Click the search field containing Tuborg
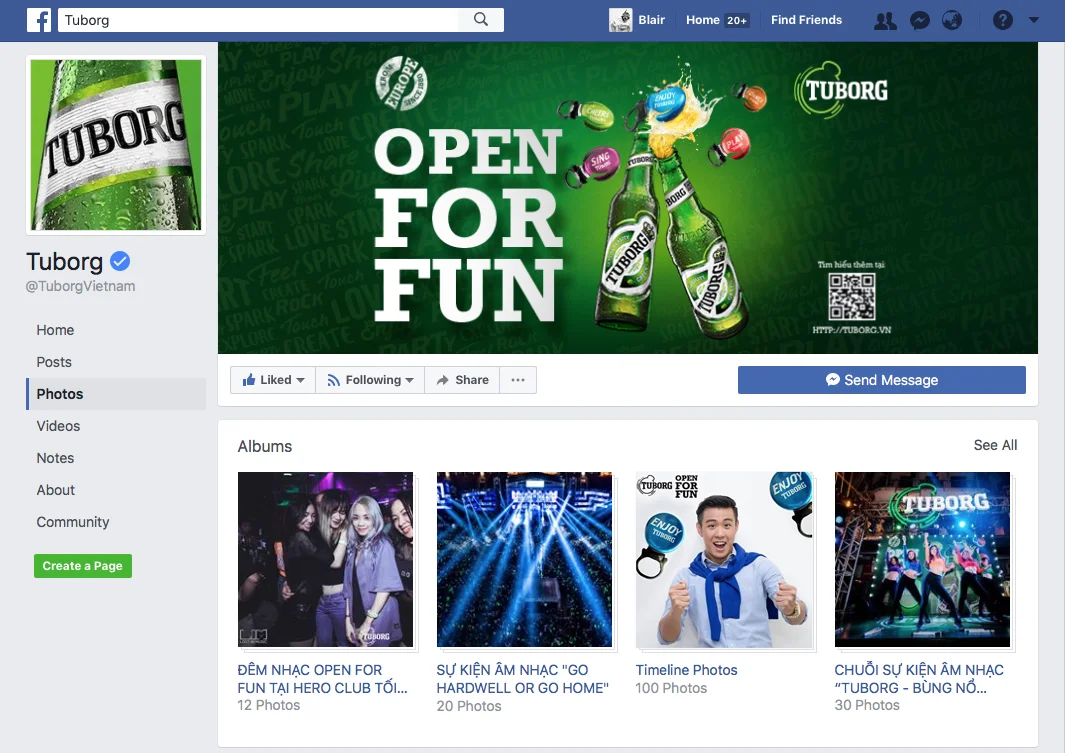Viewport: 1065px width, 753px height. click(x=258, y=20)
